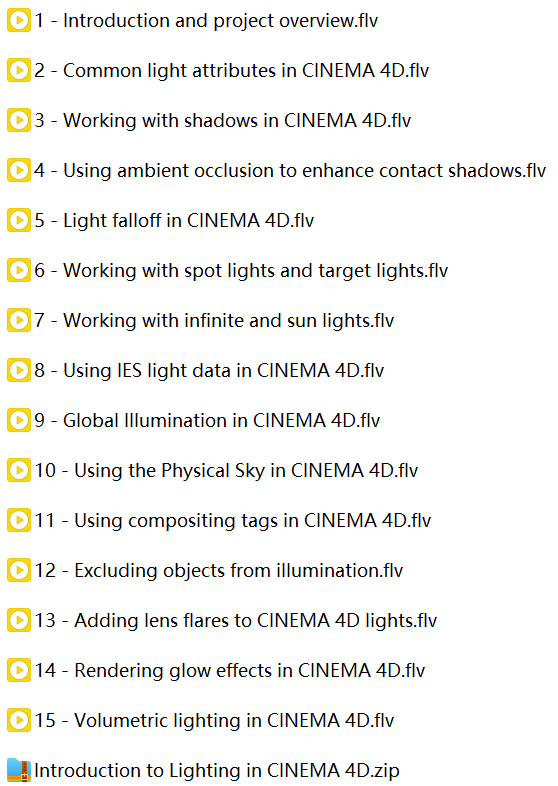Select 12 - Excluding objects from illumination.flv
This screenshot has width=558, height=786.
tap(219, 570)
